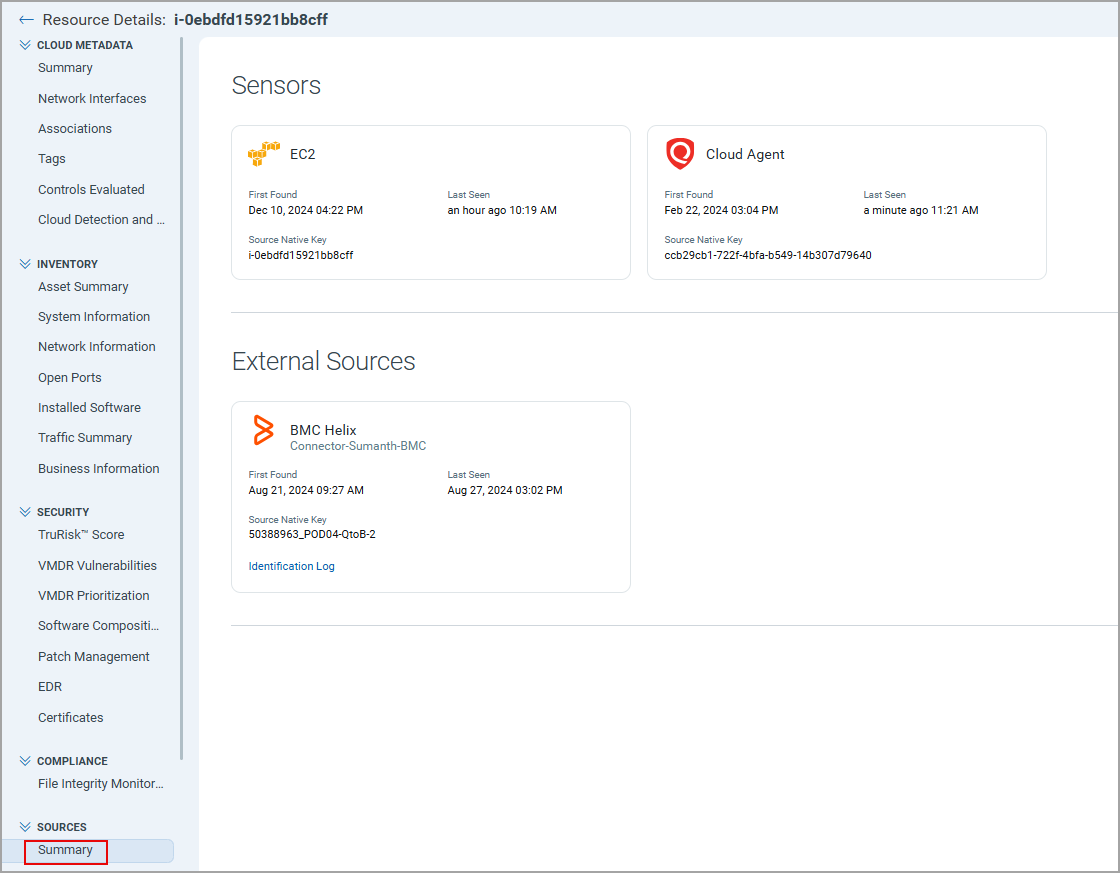Click resource ID in the page title
Screen dimensions: 1120x873
point(251,20)
